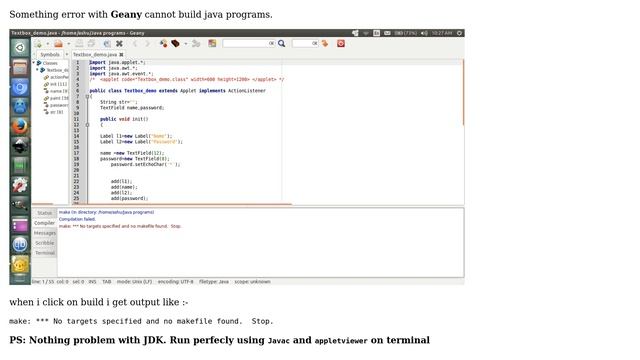Open qBittorrent from the launcher

(20, 245)
